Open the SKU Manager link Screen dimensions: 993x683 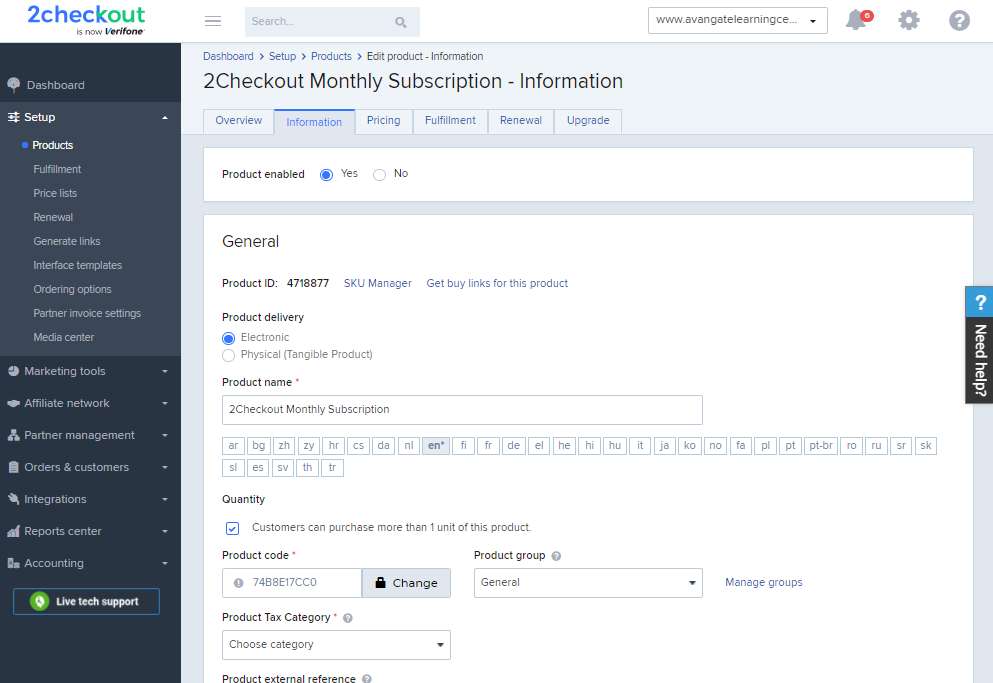(x=378, y=284)
